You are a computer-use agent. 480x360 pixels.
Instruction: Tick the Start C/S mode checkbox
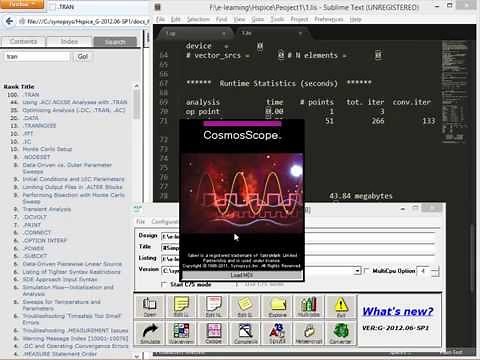coord(164,284)
